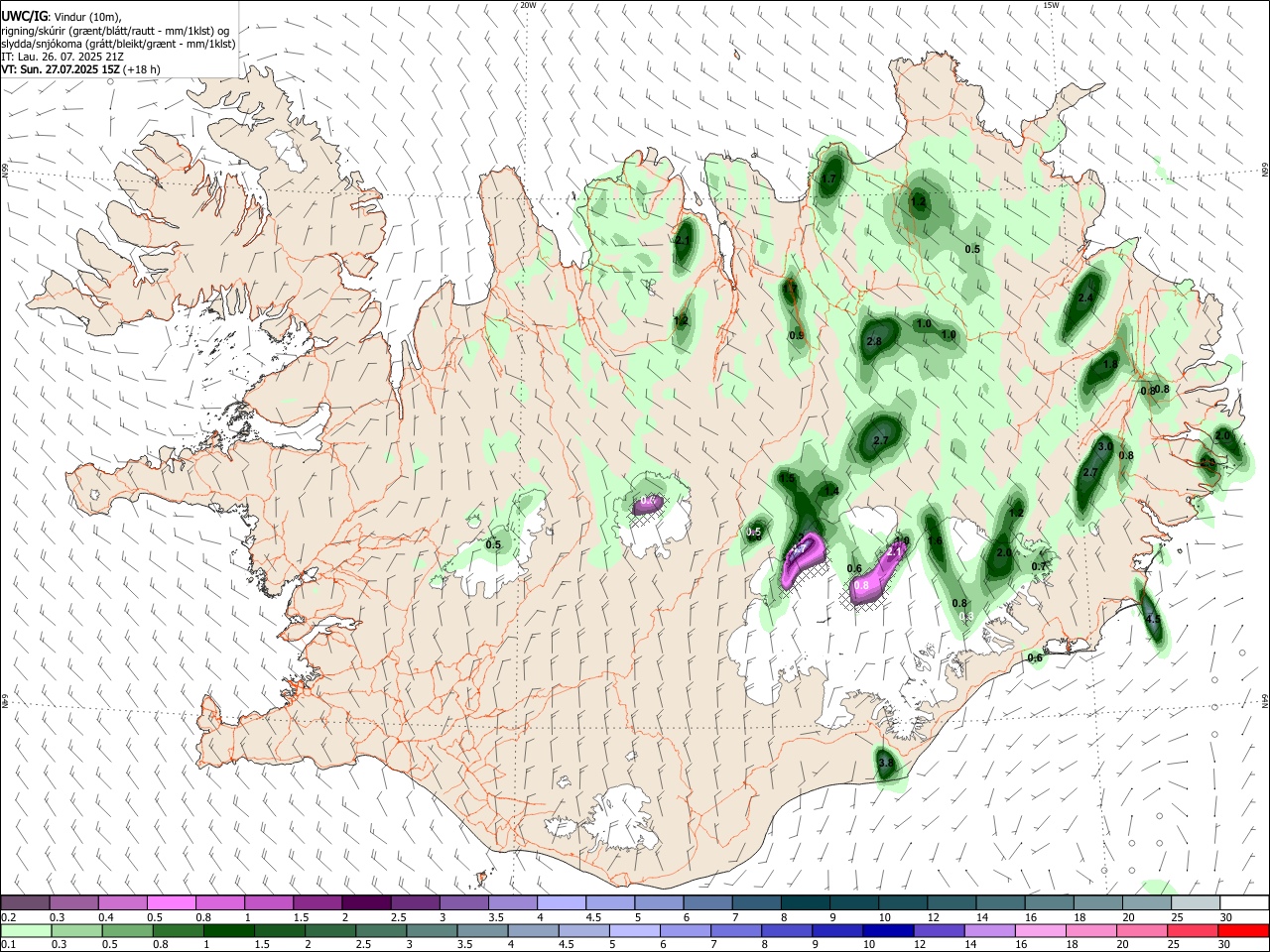The height and width of the screenshot is (952, 1270).
Task: Select the rain scale swatch labeled 0.5
Action: [126, 930]
